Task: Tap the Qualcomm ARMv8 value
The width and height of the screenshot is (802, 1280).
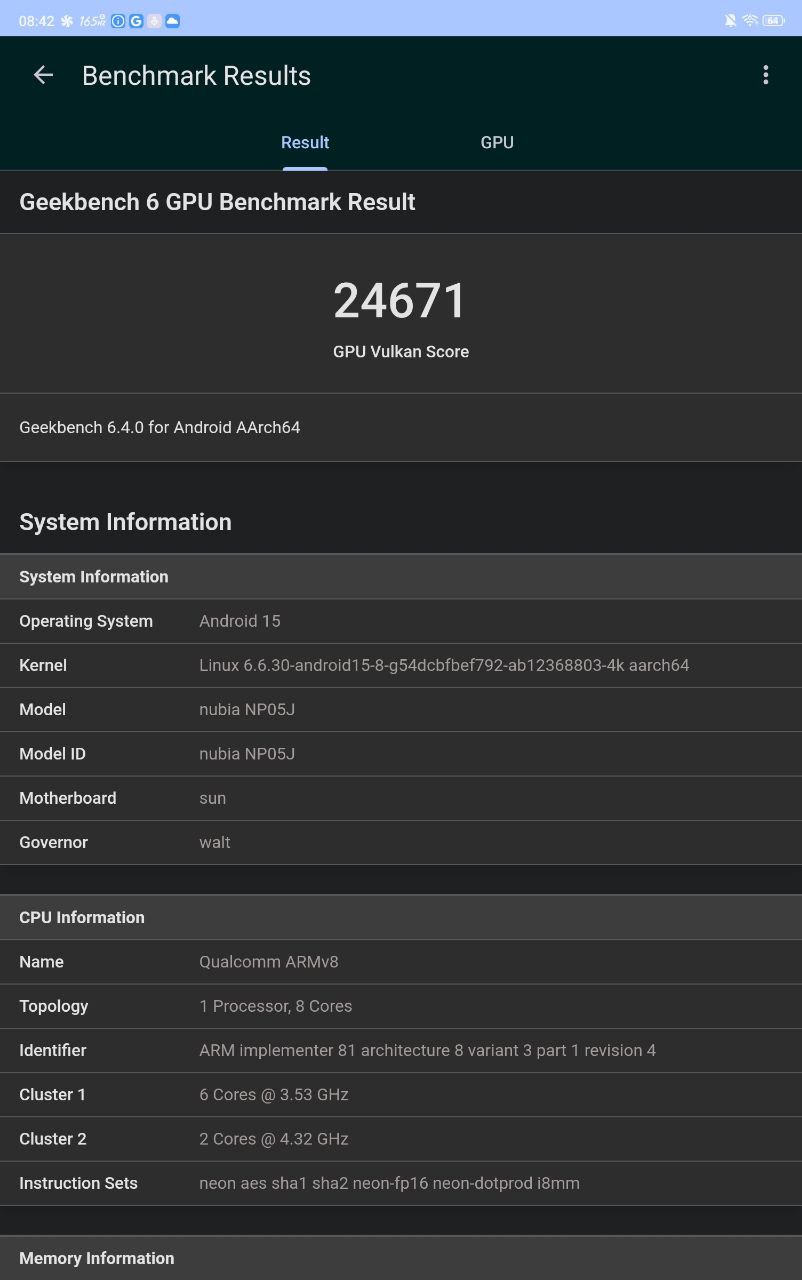Action: [x=269, y=962]
